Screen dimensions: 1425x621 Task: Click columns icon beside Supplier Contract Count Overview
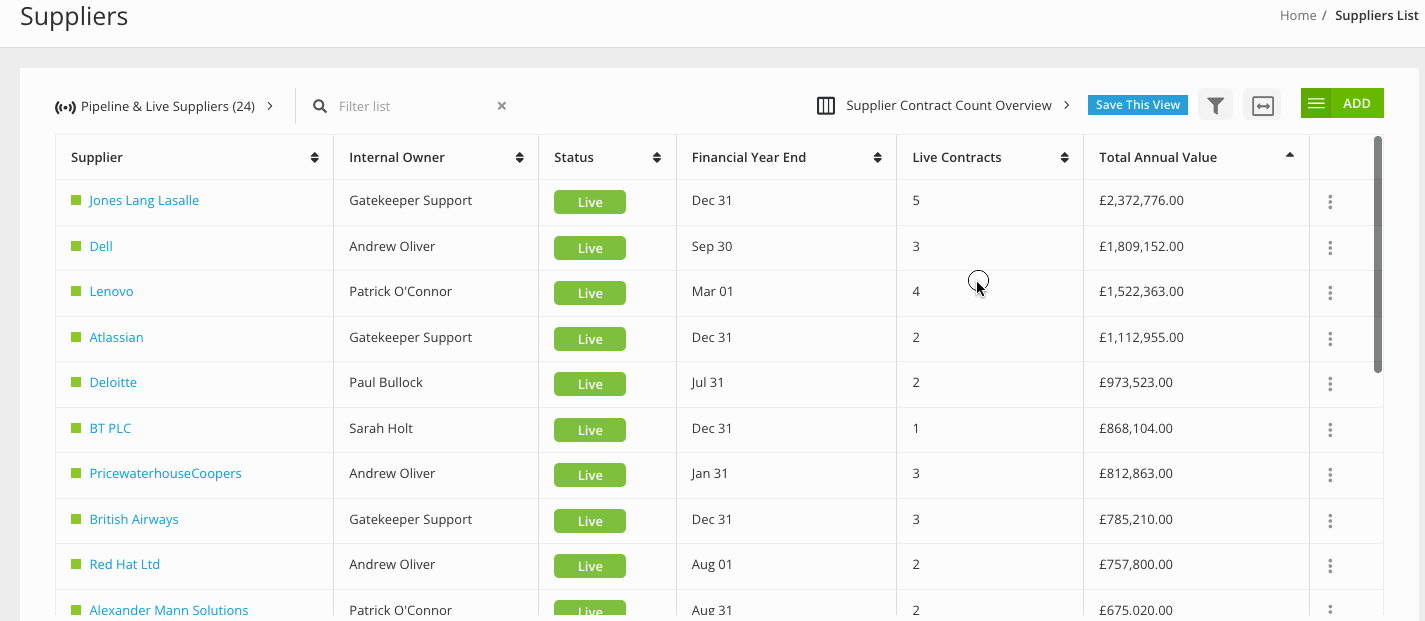pos(826,105)
